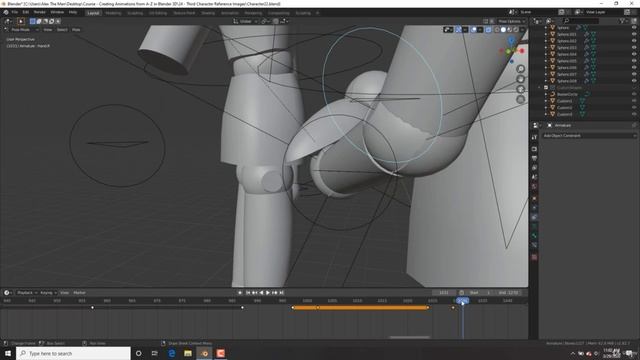Click the pan view hand gizmo
Screen dimensions: 640x360
coord(520,79)
